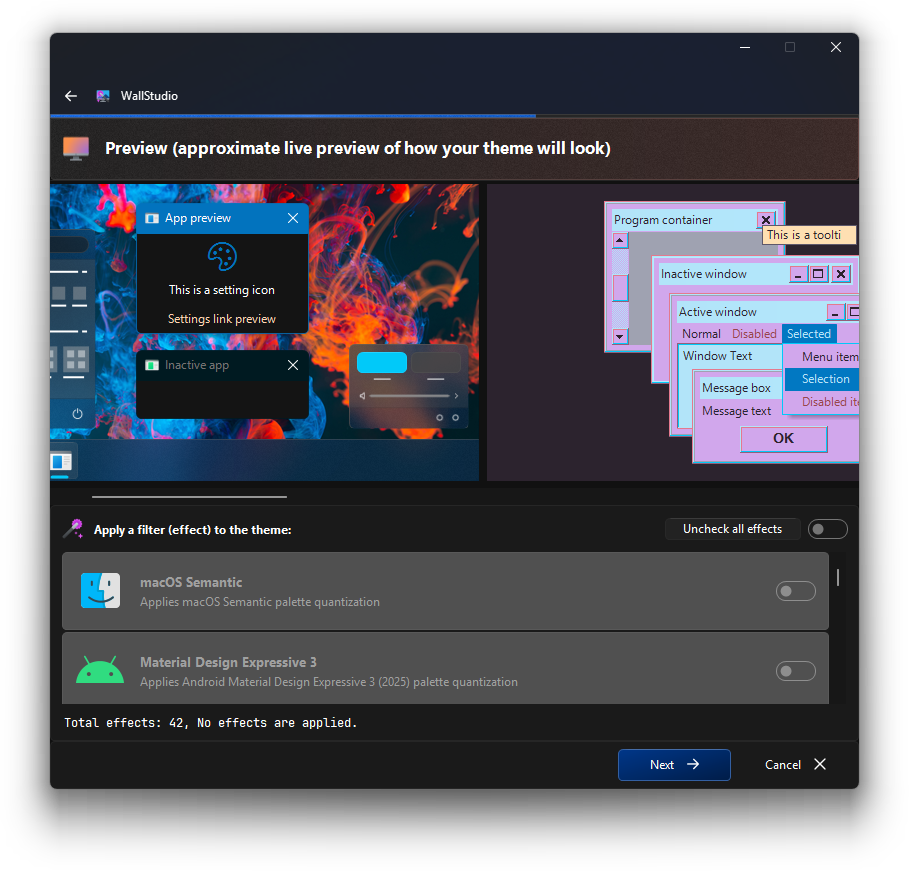The image size is (910, 872).
Task: Close the App preview mock window
Action: pos(293,218)
